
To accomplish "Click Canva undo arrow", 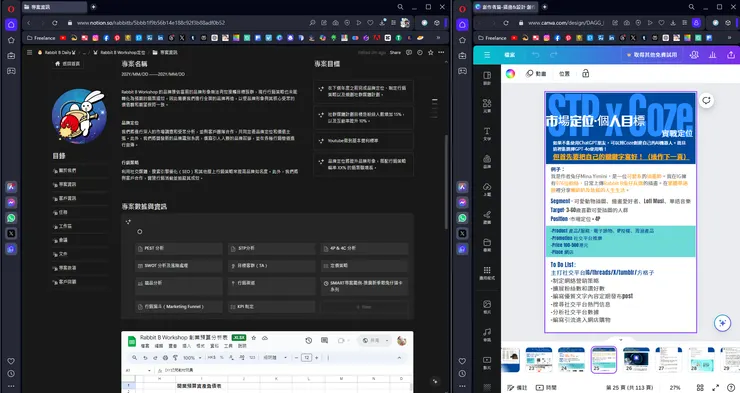I will [x=535, y=55].
